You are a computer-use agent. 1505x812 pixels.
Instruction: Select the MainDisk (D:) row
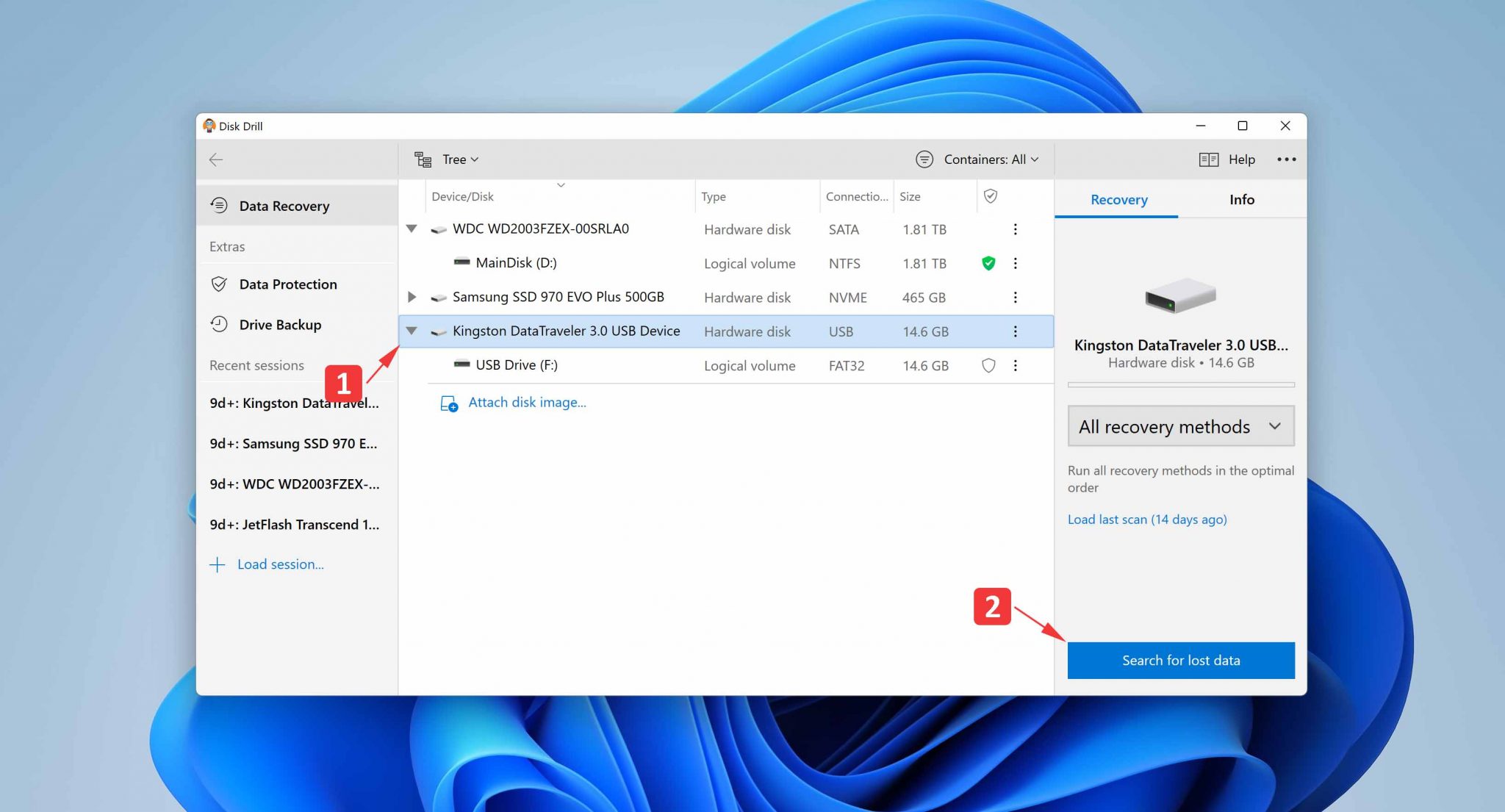pos(726,263)
